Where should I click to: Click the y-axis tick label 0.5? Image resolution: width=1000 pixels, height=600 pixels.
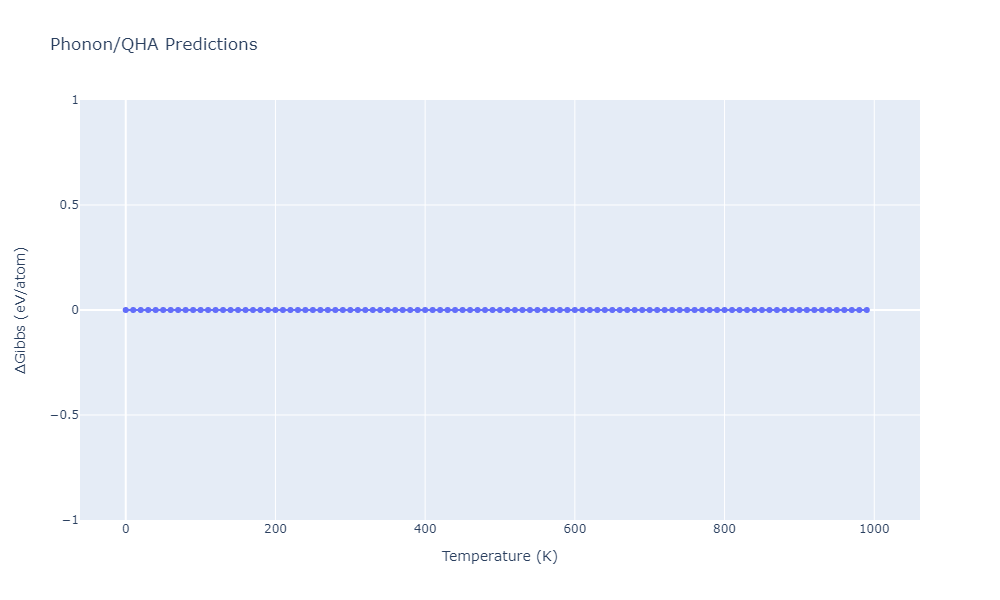point(69,205)
